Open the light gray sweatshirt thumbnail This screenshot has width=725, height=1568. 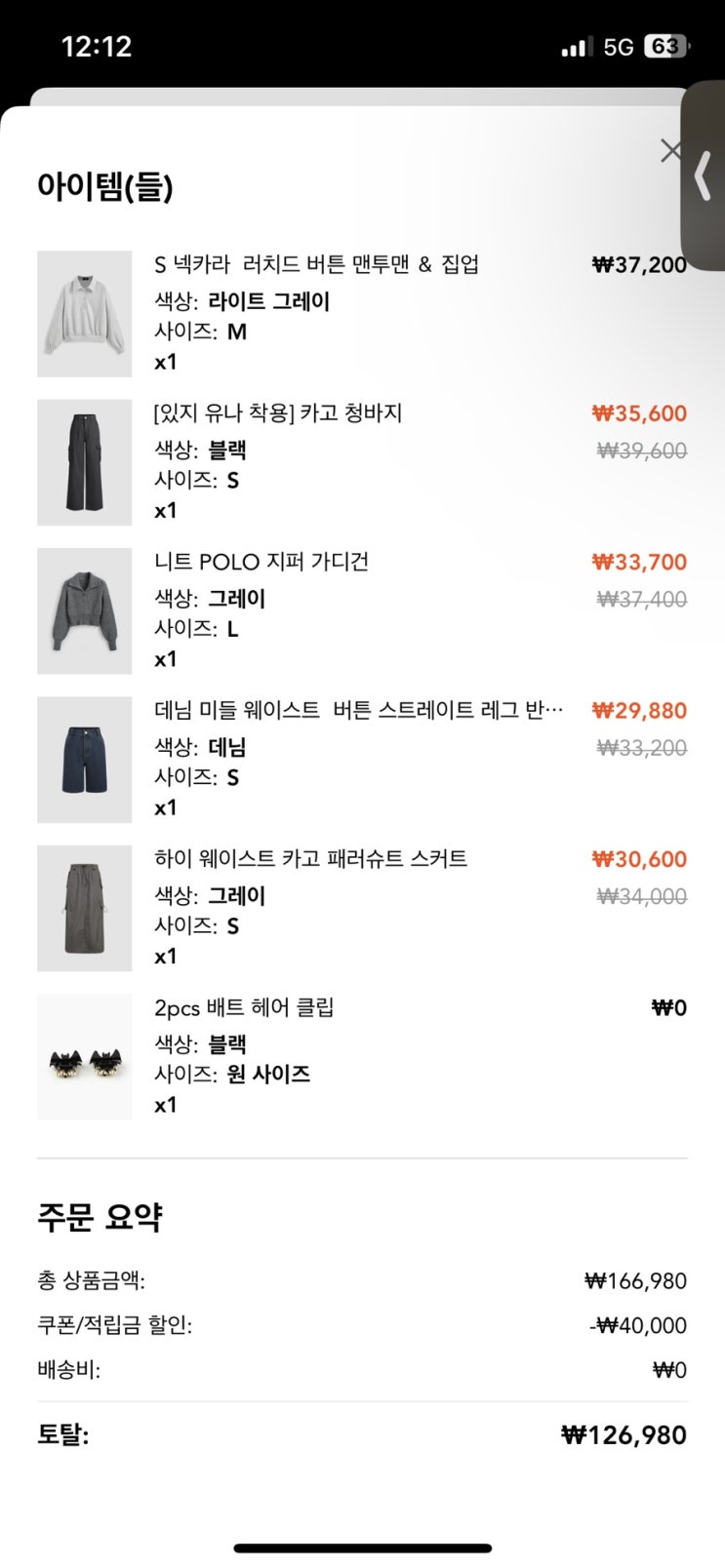[x=84, y=314]
